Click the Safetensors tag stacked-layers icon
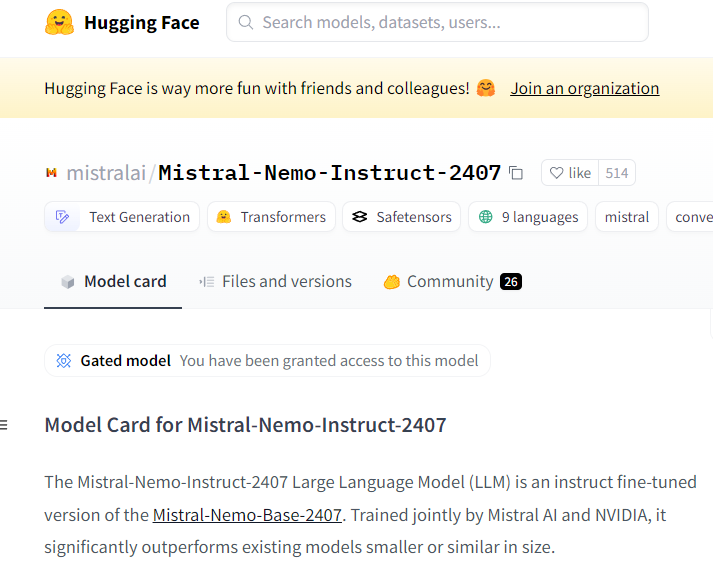This screenshot has height=567, width=713. pos(359,217)
